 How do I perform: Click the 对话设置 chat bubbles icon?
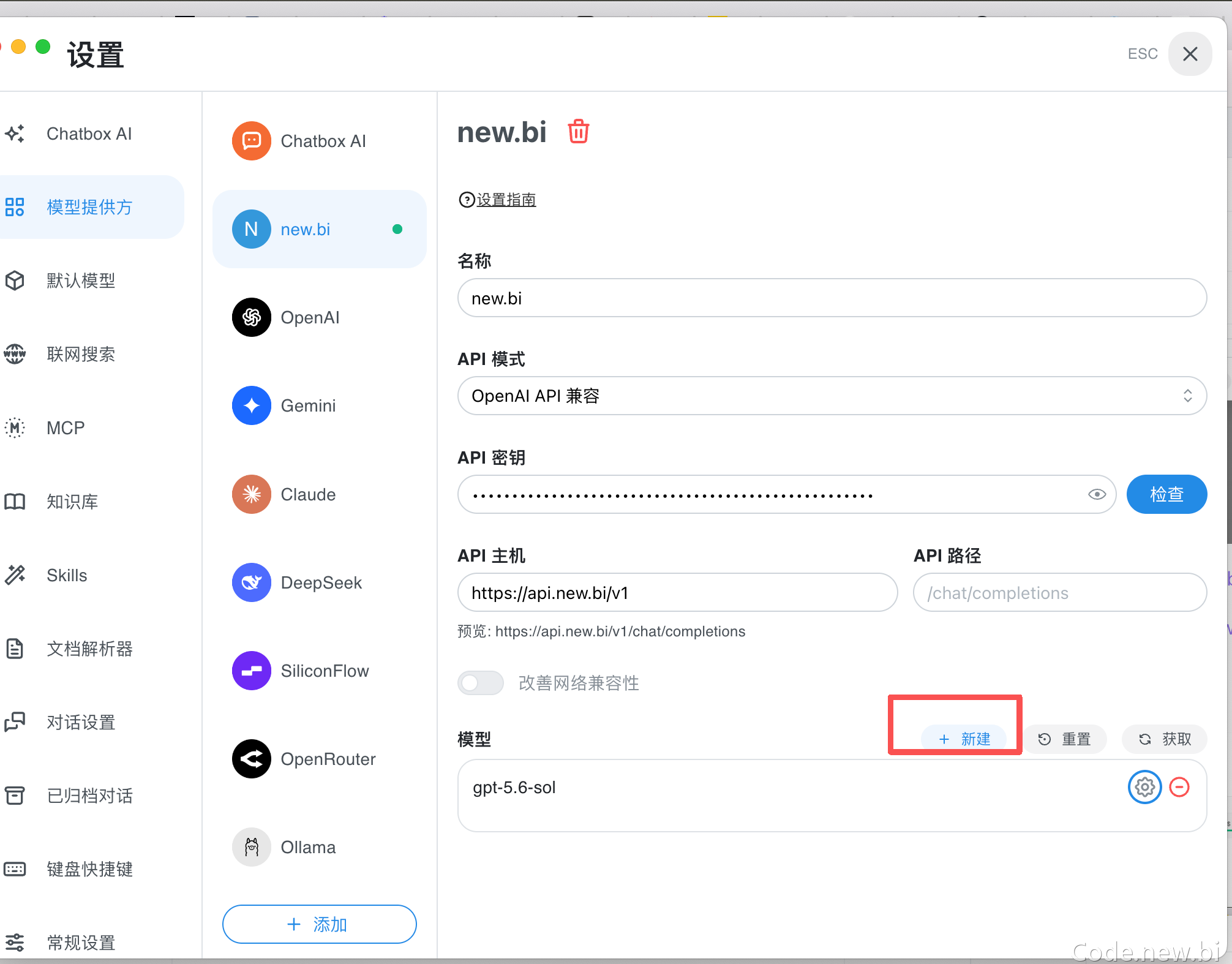coord(15,722)
